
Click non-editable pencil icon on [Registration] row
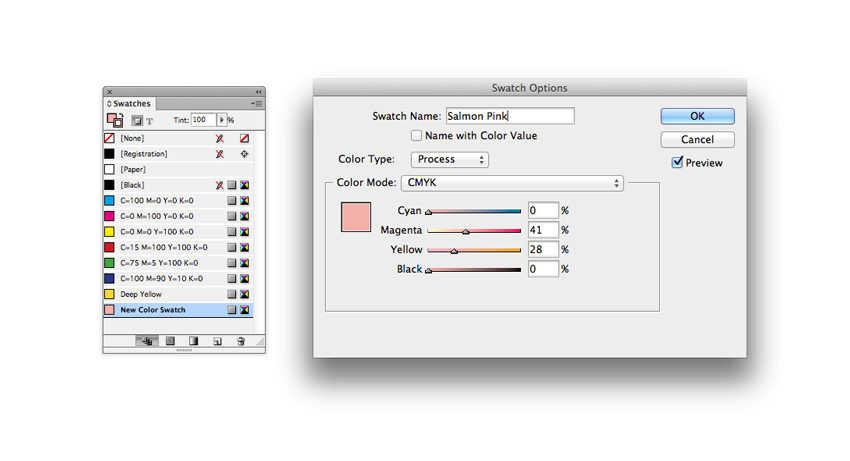tap(220, 154)
